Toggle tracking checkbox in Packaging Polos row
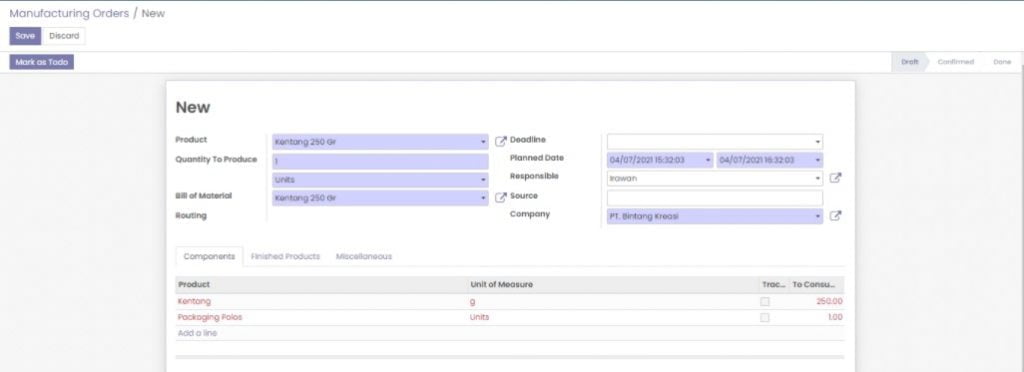This screenshot has width=1024, height=372. point(765,317)
